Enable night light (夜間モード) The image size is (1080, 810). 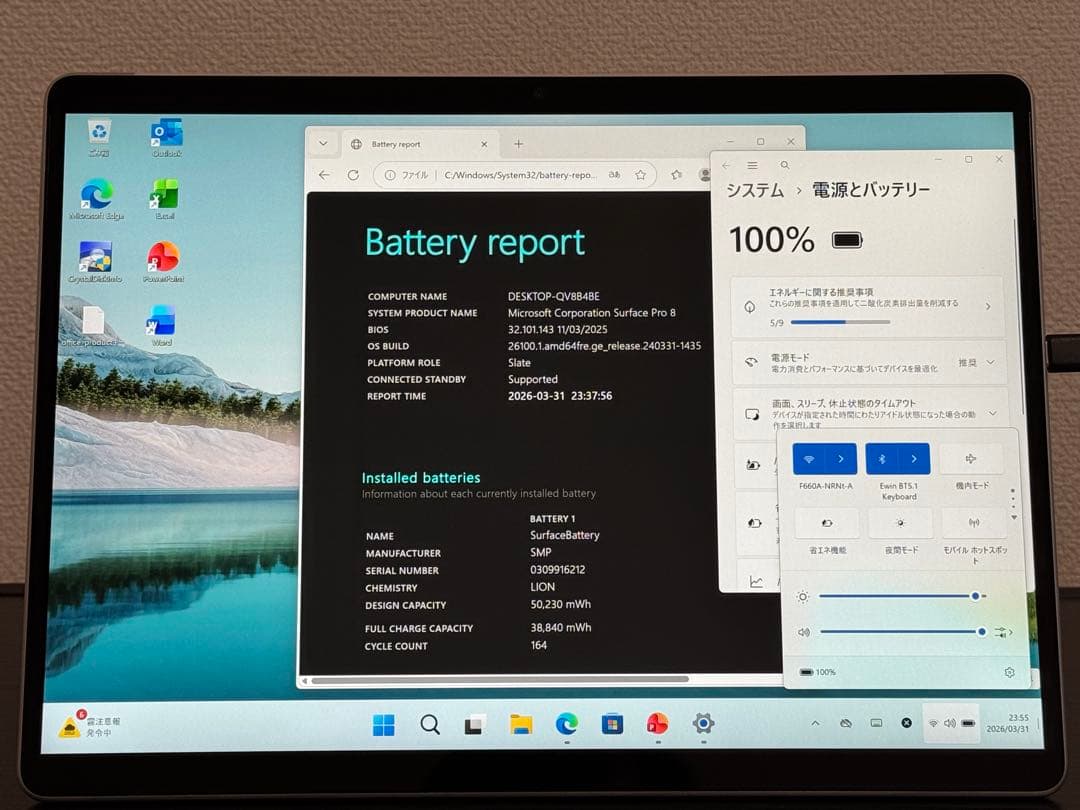pyautogui.click(x=900, y=523)
